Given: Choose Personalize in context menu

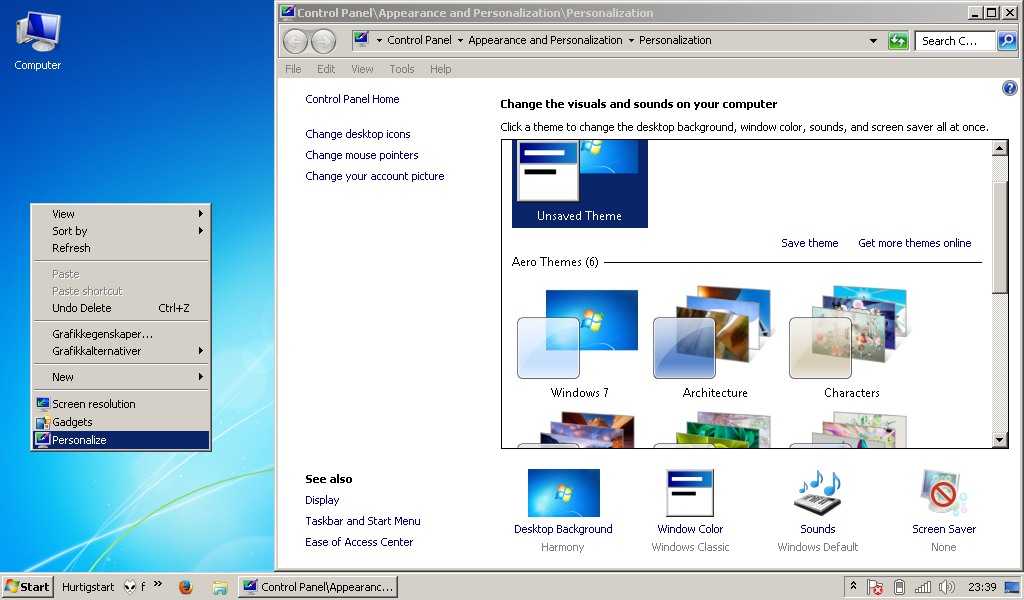Looking at the screenshot, I should tap(121, 440).
